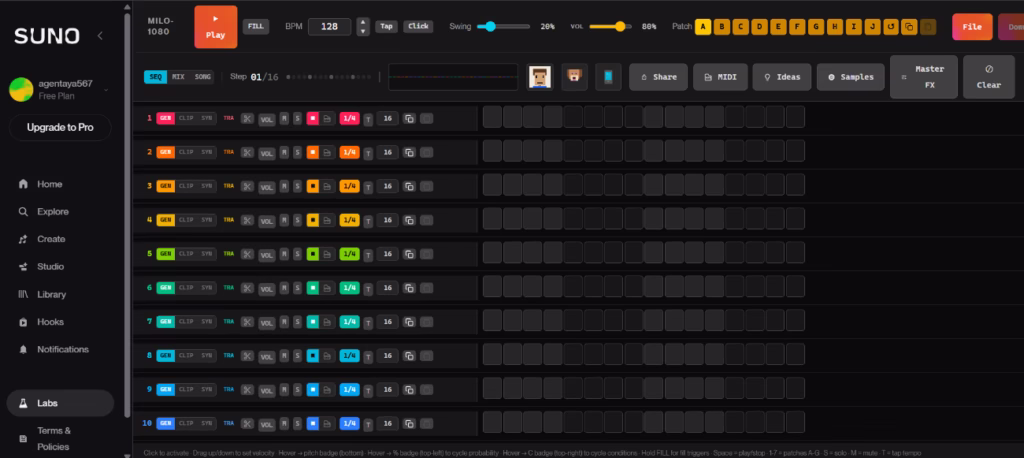Clear the pattern with Clear button
This screenshot has height=458, width=1024.
989,77
